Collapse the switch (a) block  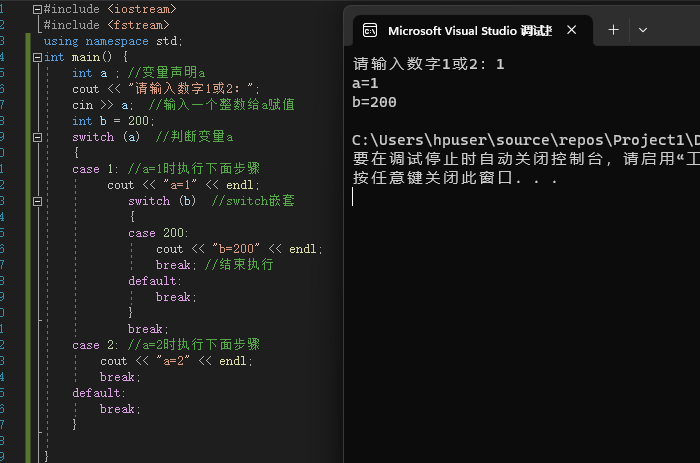click(x=38, y=137)
